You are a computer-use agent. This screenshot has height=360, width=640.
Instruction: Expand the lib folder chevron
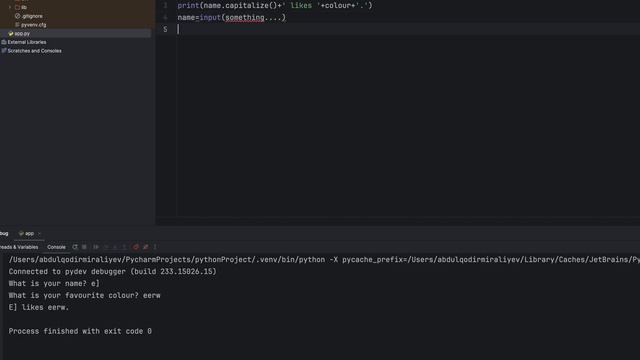tap(10, 7)
